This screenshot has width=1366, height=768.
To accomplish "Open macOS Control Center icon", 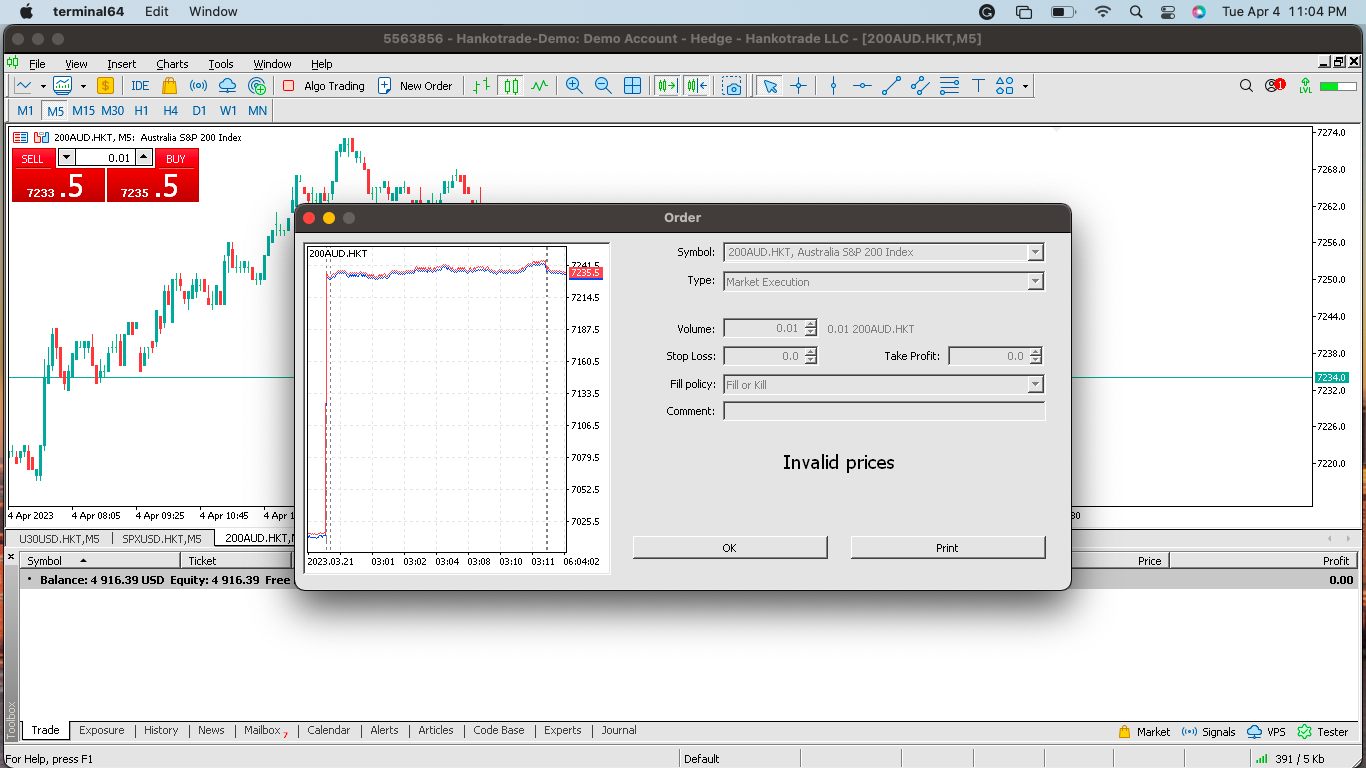I will (x=1168, y=12).
